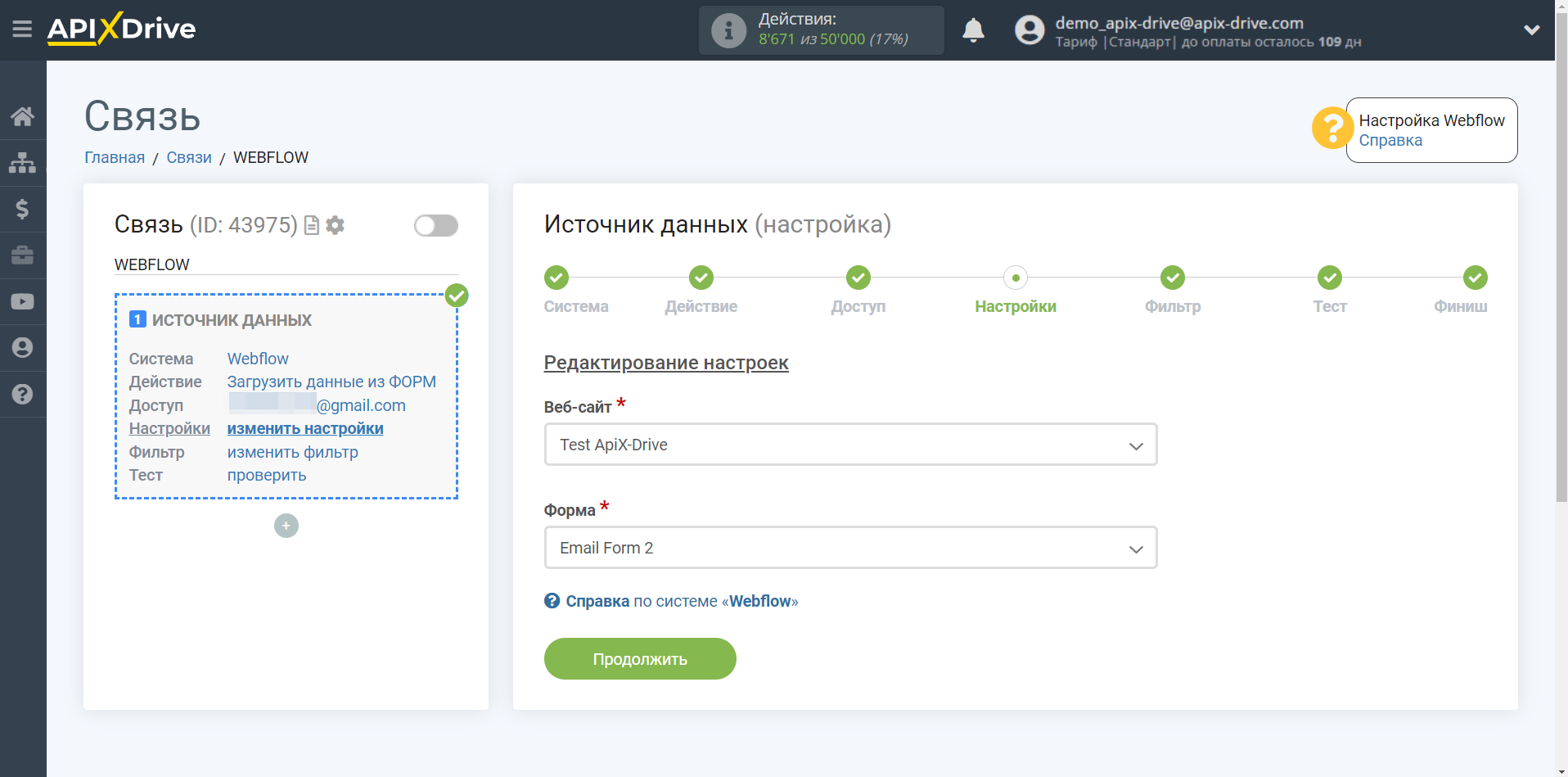Click the yellow question mark help icon

click(1332, 129)
